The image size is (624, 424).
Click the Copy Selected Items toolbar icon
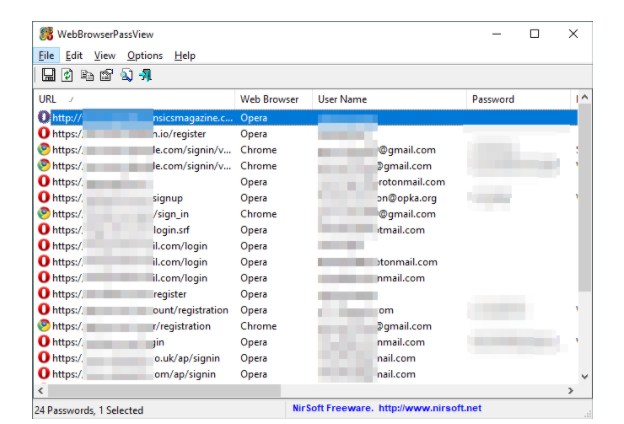tap(87, 75)
